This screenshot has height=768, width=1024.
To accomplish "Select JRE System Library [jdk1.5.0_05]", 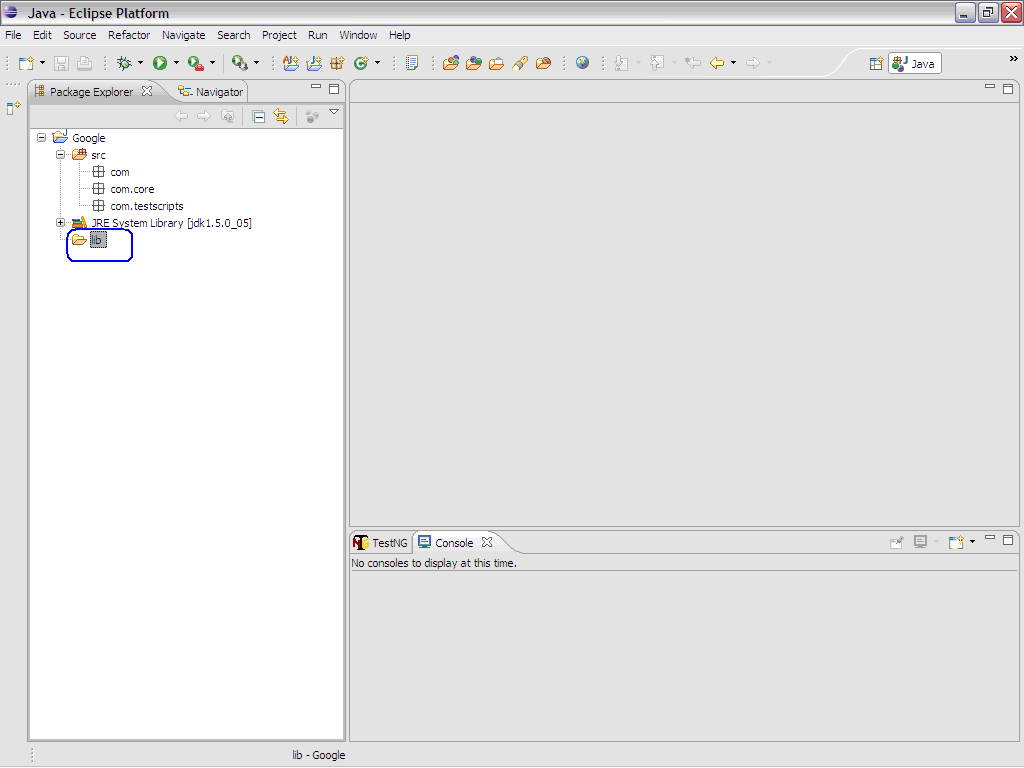I will point(171,223).
